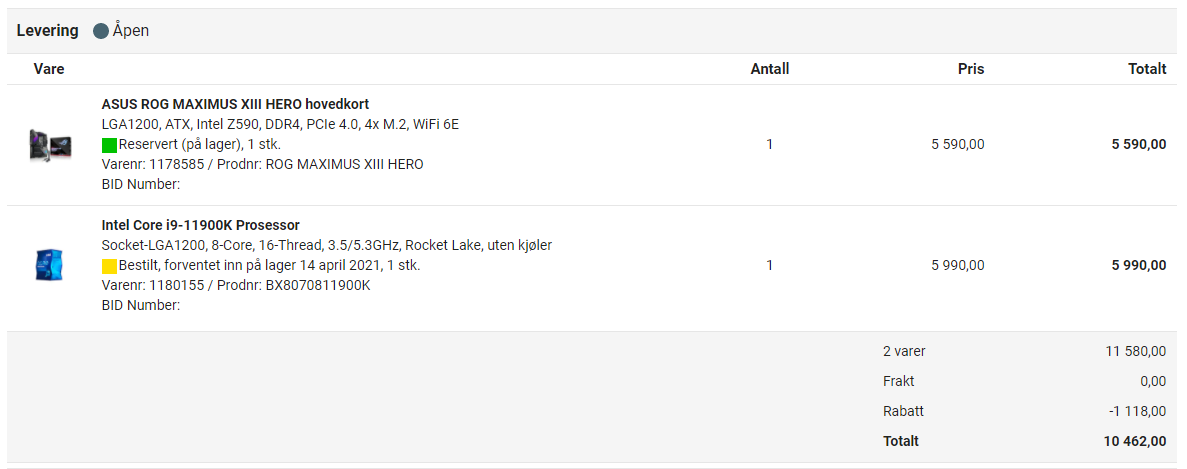The height and width of the screenshot is (469, 1187).
Task: Open Intel Core i9-11900K Prosessor title
Action: pos(201,225)
